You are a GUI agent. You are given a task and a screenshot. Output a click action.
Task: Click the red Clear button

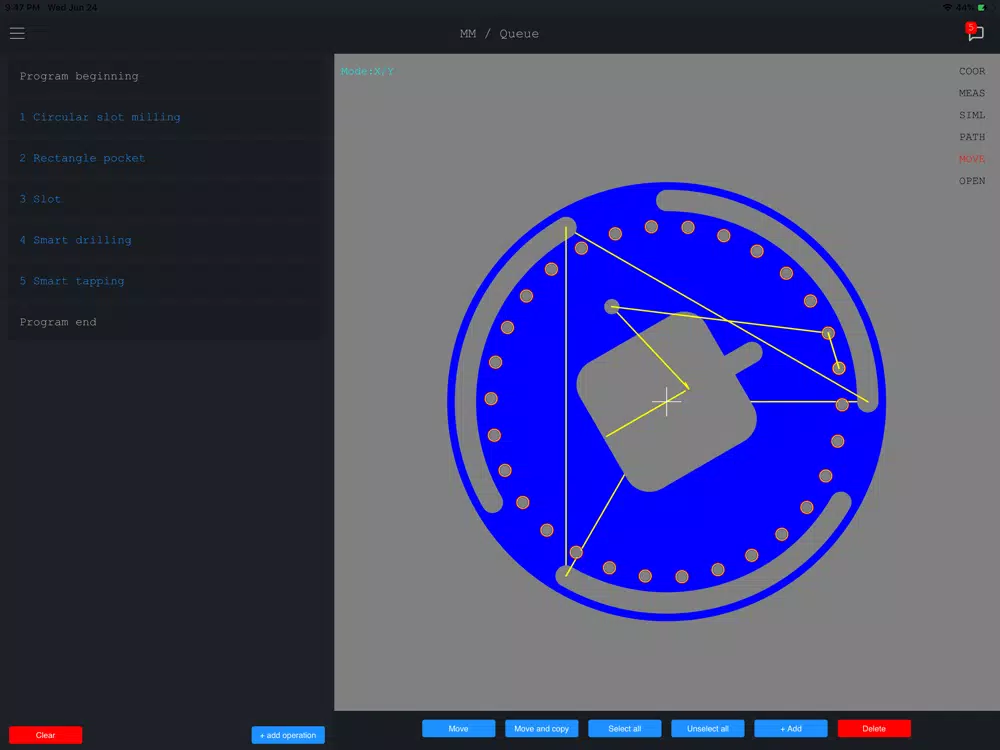pos(45,735)
